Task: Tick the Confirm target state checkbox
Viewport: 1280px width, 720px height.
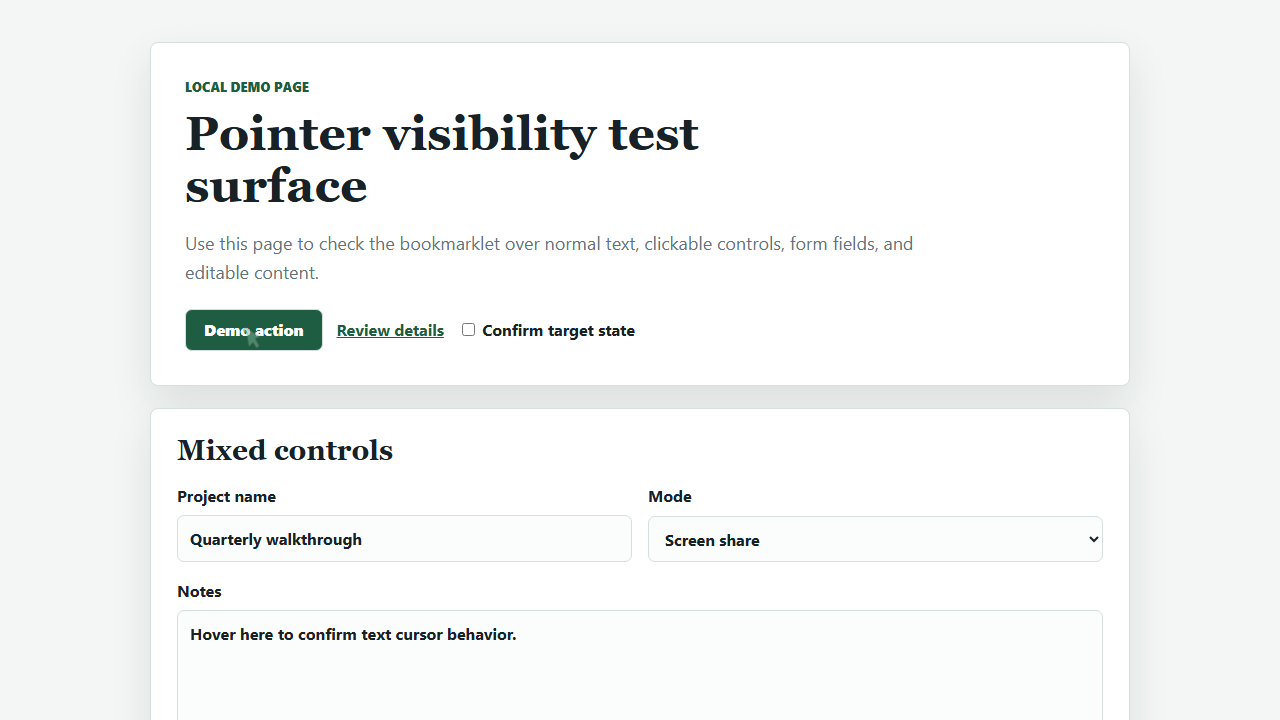Action: click(x=468, y=330)
